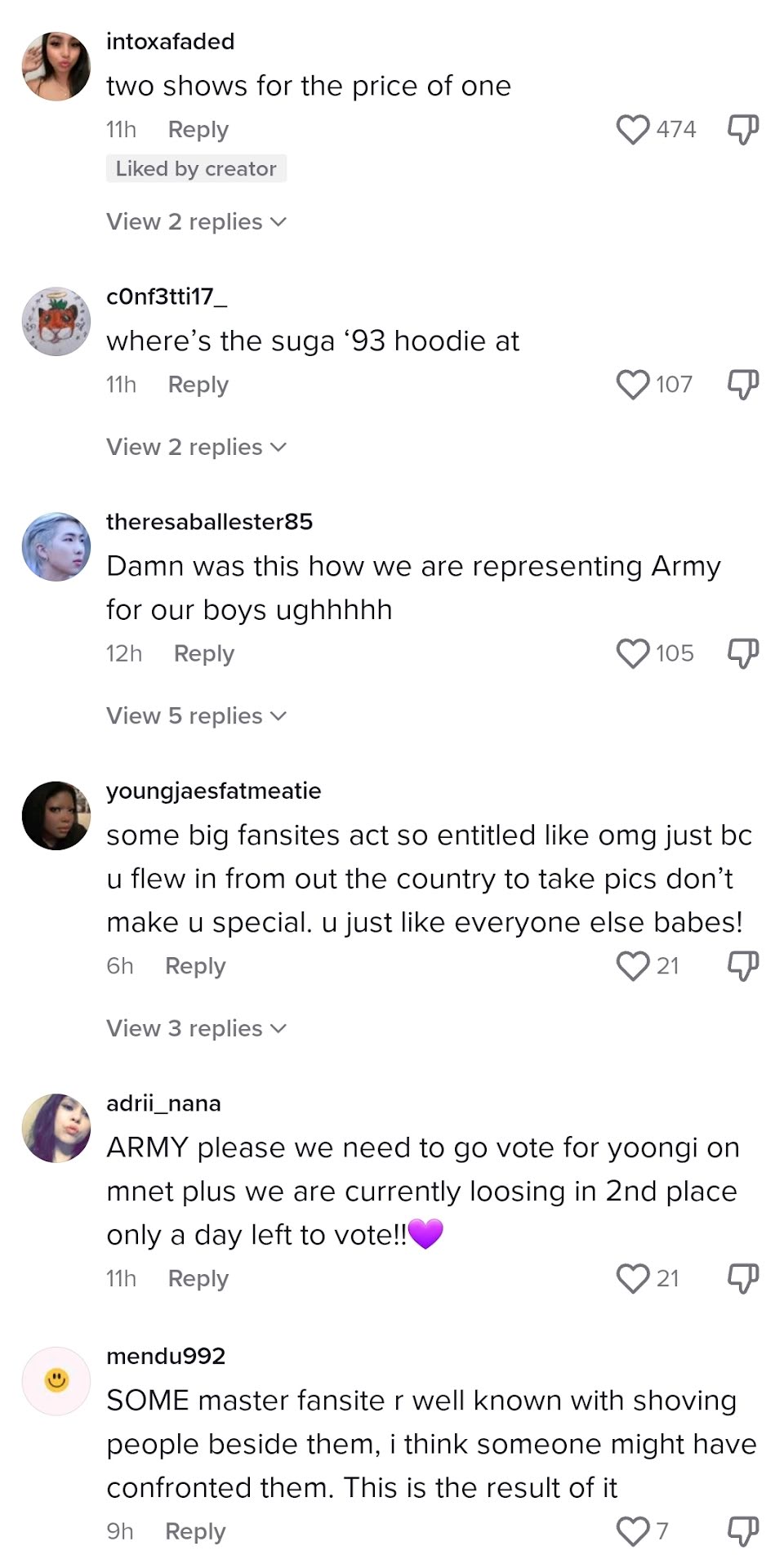This screenshot has height=1564, width=784.
Task: Heart youngjaesfatmeatie's fansites comment
Action: [x=633, y=965]
